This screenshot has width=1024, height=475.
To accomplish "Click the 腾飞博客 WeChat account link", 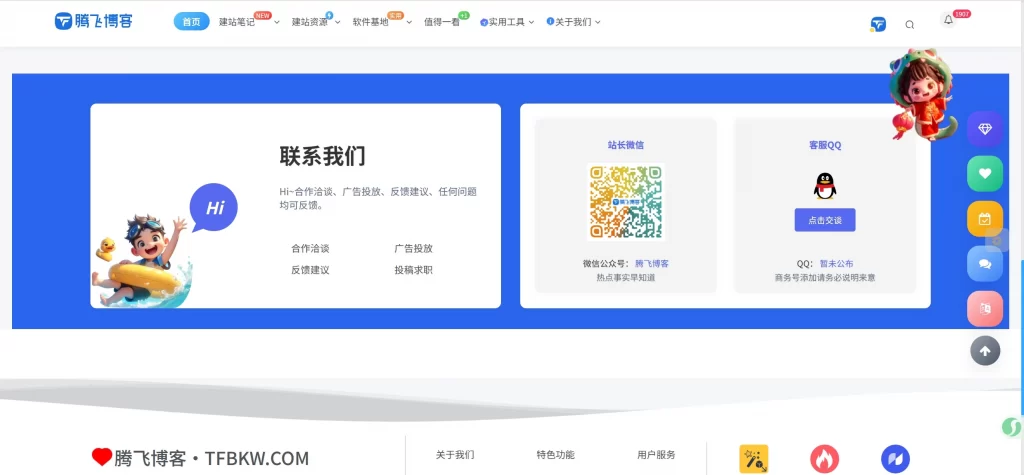I will tap(652, 264).
